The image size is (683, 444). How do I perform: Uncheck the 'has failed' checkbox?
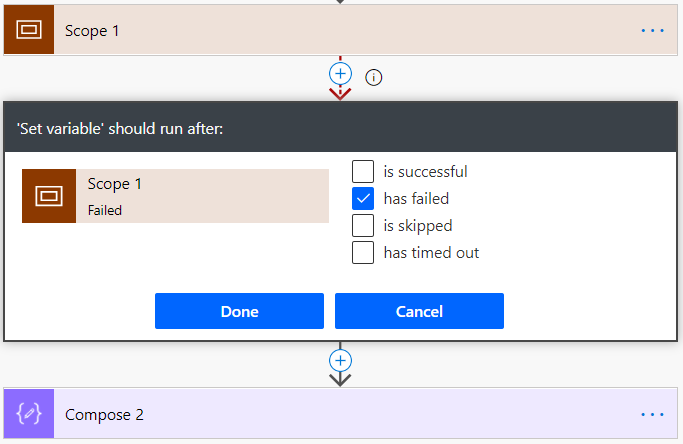coord(362,198)
